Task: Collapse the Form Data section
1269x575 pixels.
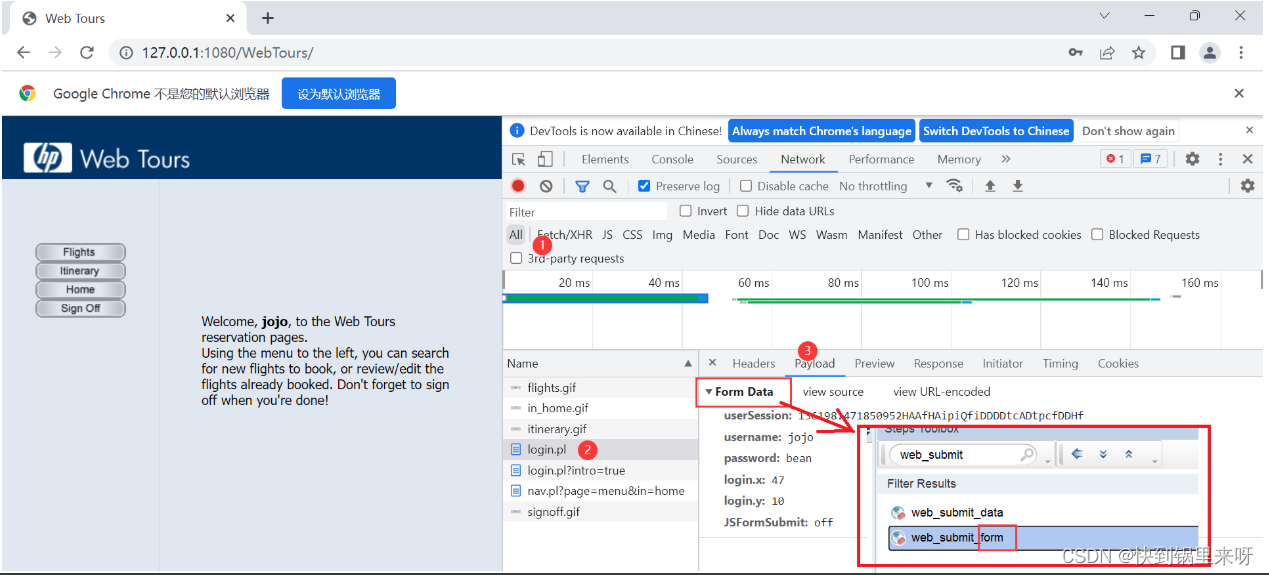Action: [709, 392]
